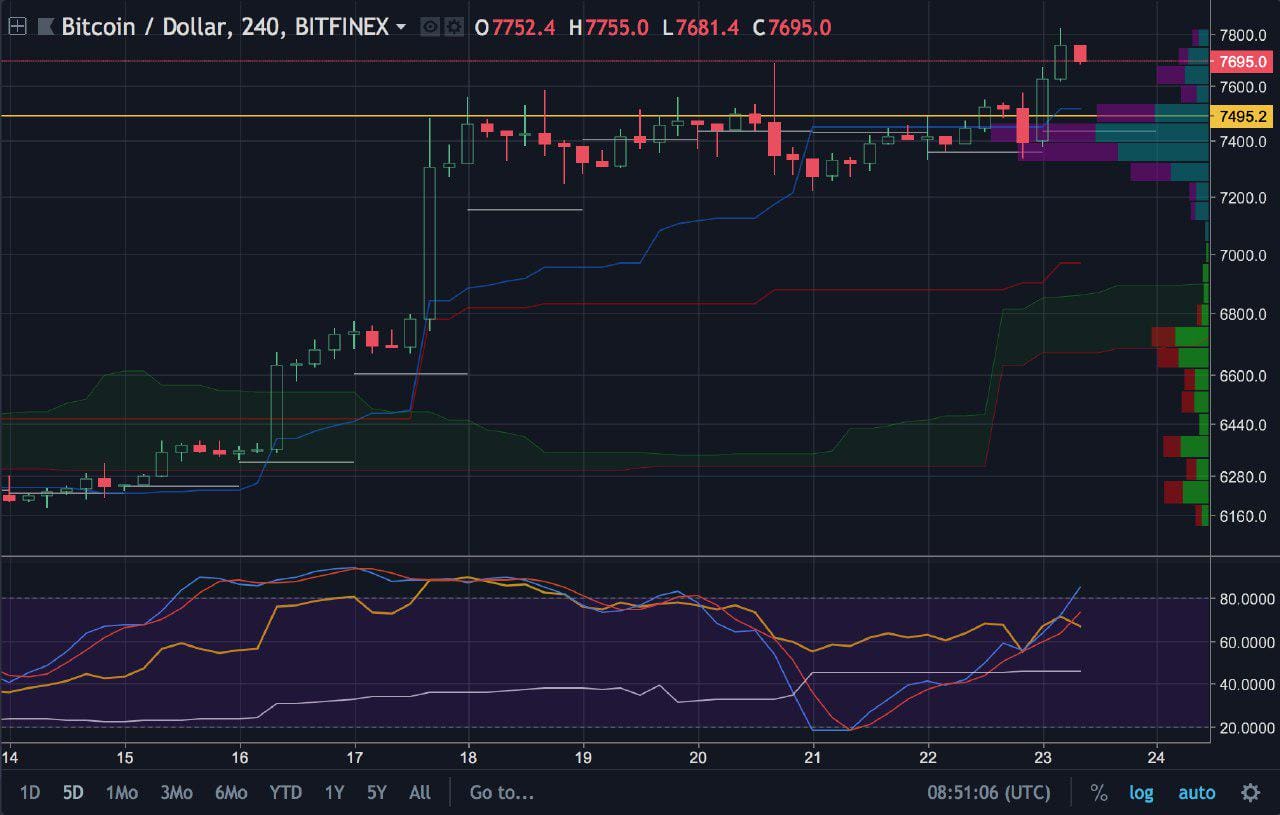Select the 1D time range

pos(30,793)
